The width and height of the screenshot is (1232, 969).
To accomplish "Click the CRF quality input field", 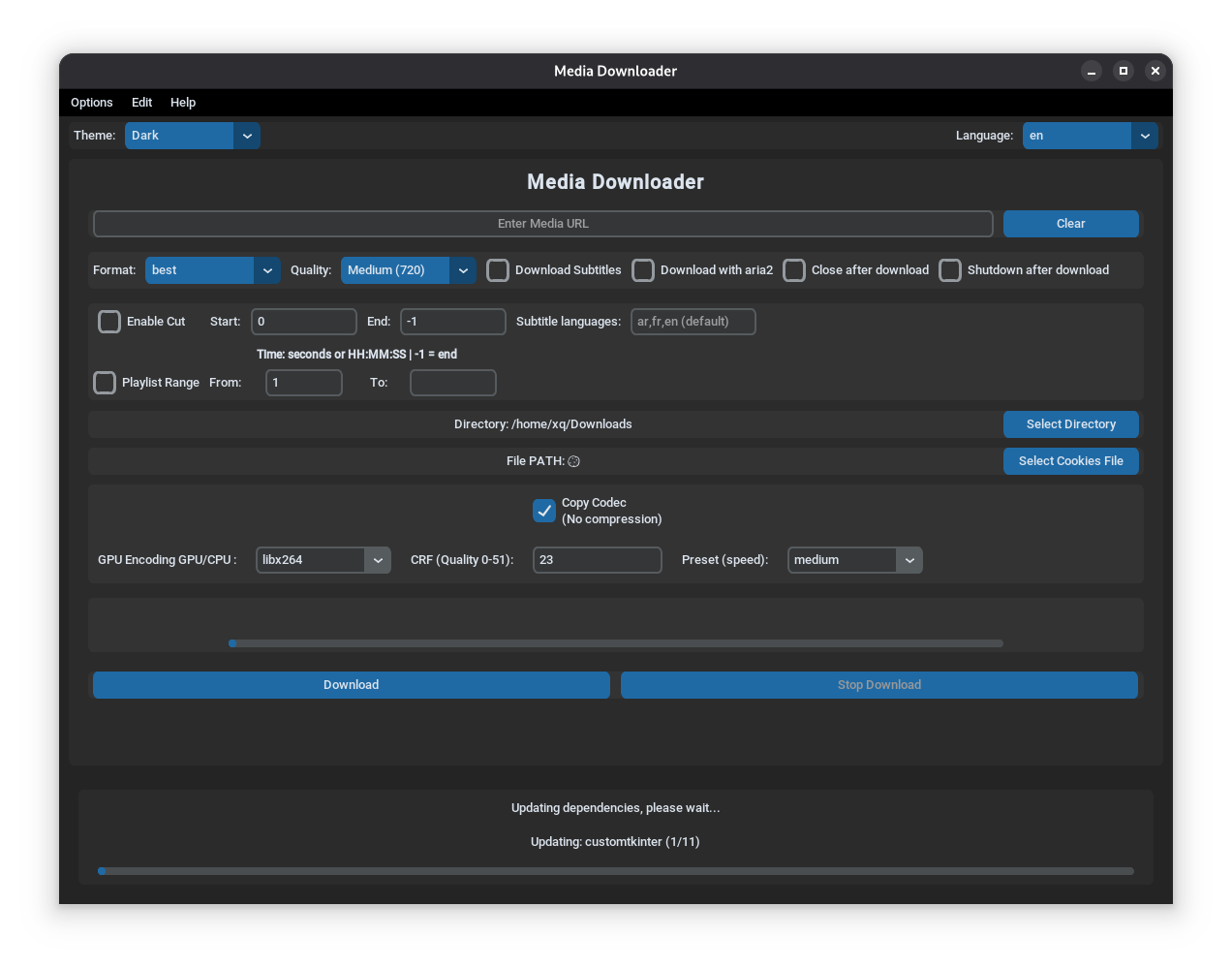I will click(x=598, y=560).
